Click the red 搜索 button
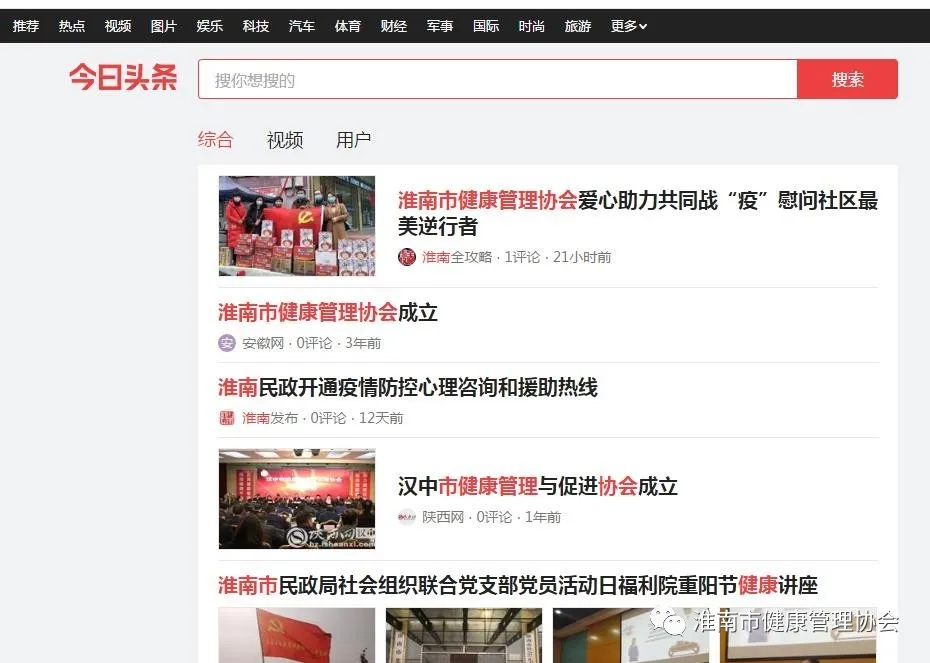 coord(847,79)
